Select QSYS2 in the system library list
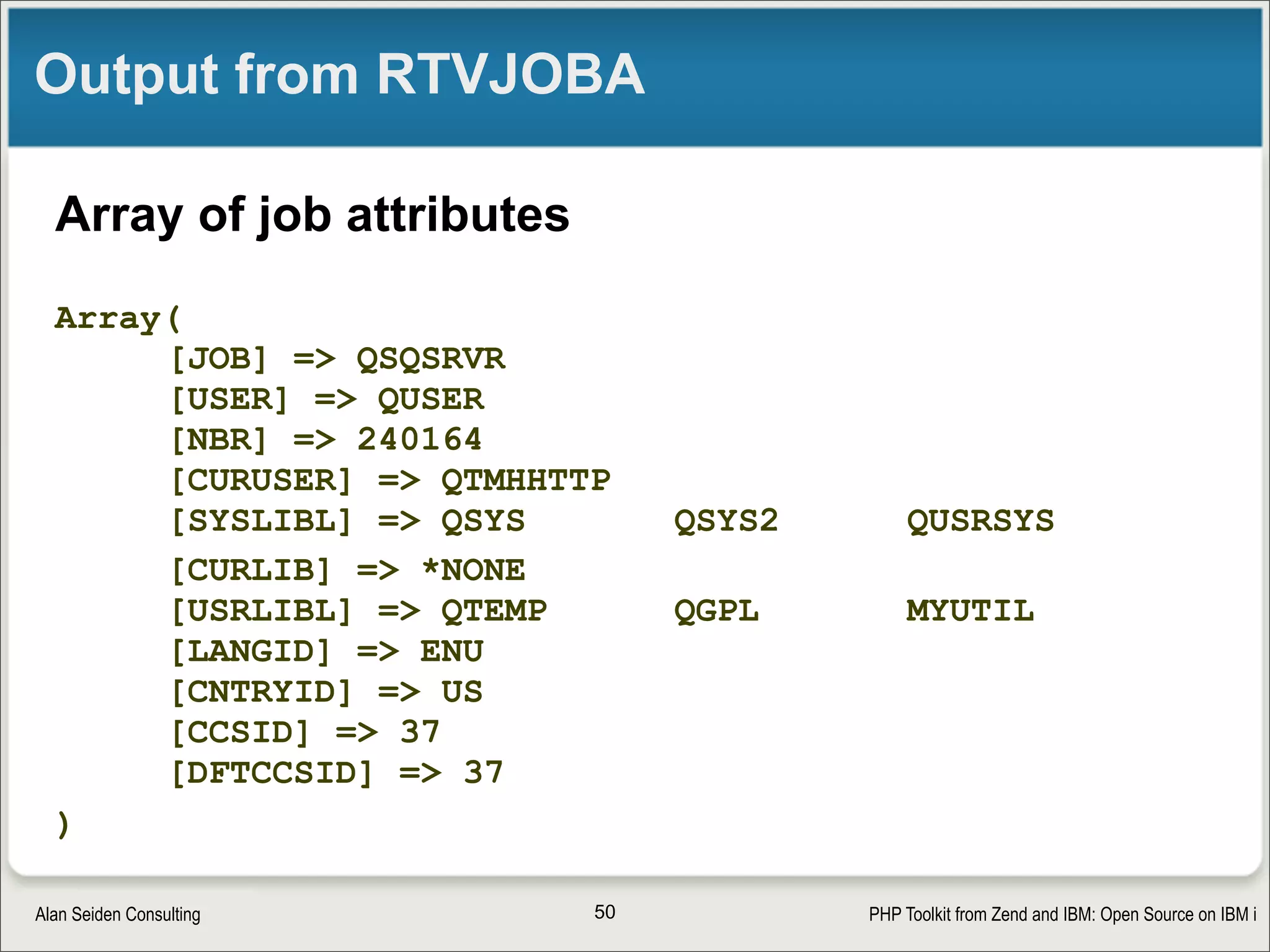Image resolution: width=1270 pixels, height=952 pixels. (726, 521)
